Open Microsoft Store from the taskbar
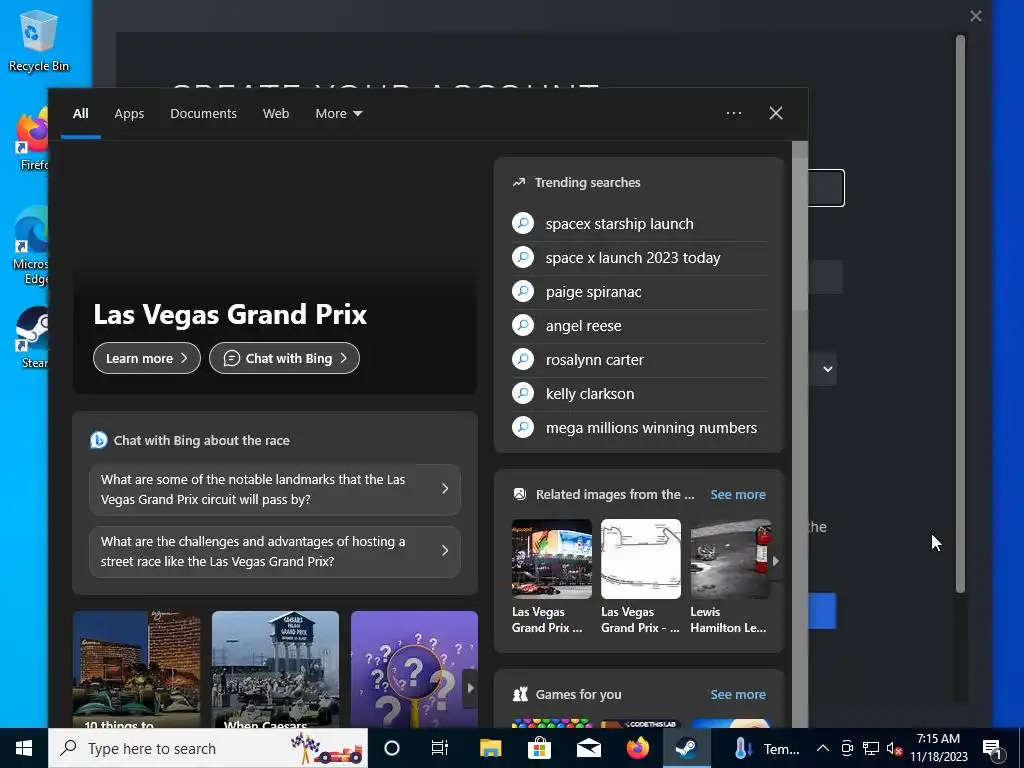Screen dimensions: 1024x768 539,748
